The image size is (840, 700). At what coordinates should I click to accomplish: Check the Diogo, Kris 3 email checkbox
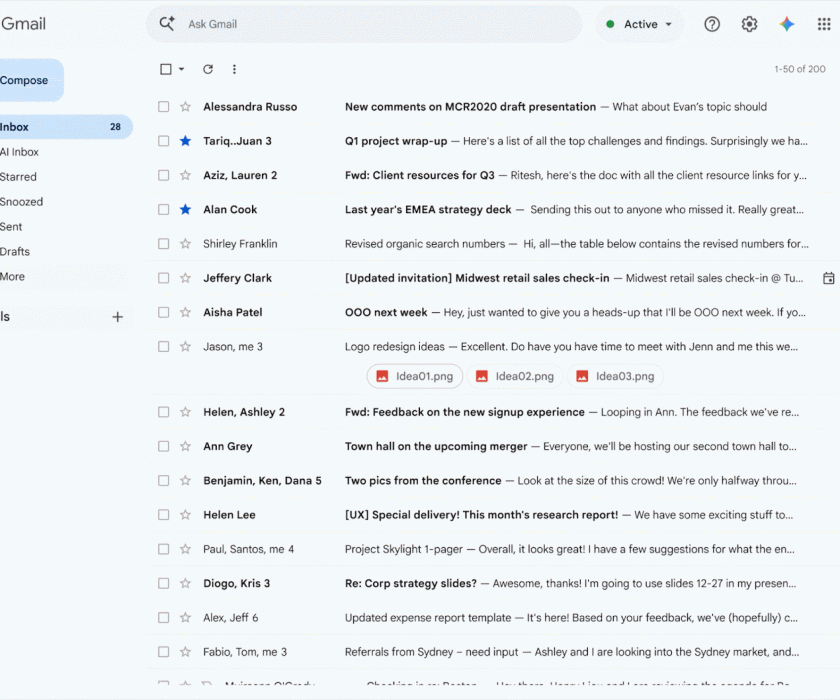[x=163, y=583]
